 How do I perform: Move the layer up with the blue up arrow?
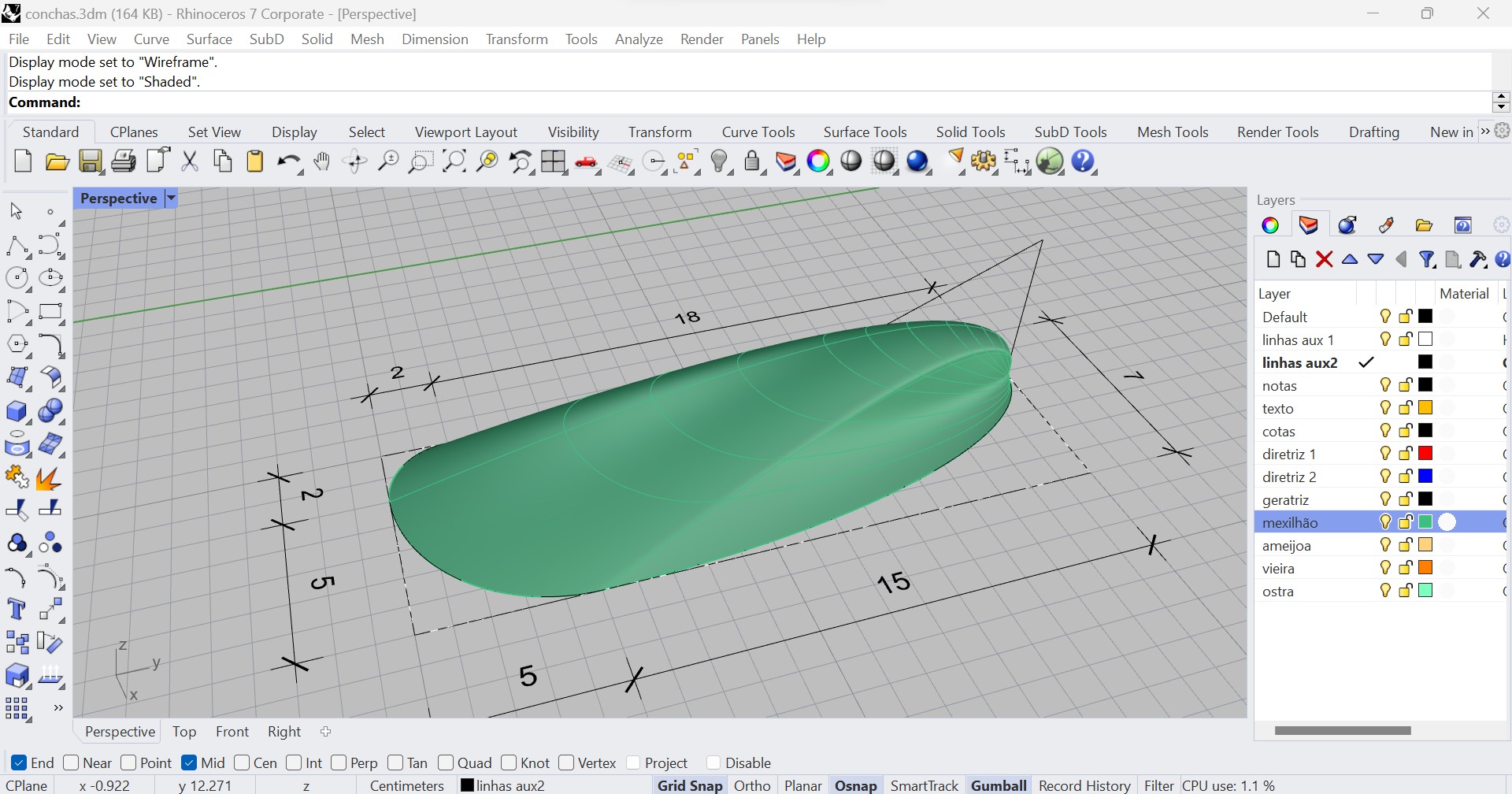pos(1350,259)
